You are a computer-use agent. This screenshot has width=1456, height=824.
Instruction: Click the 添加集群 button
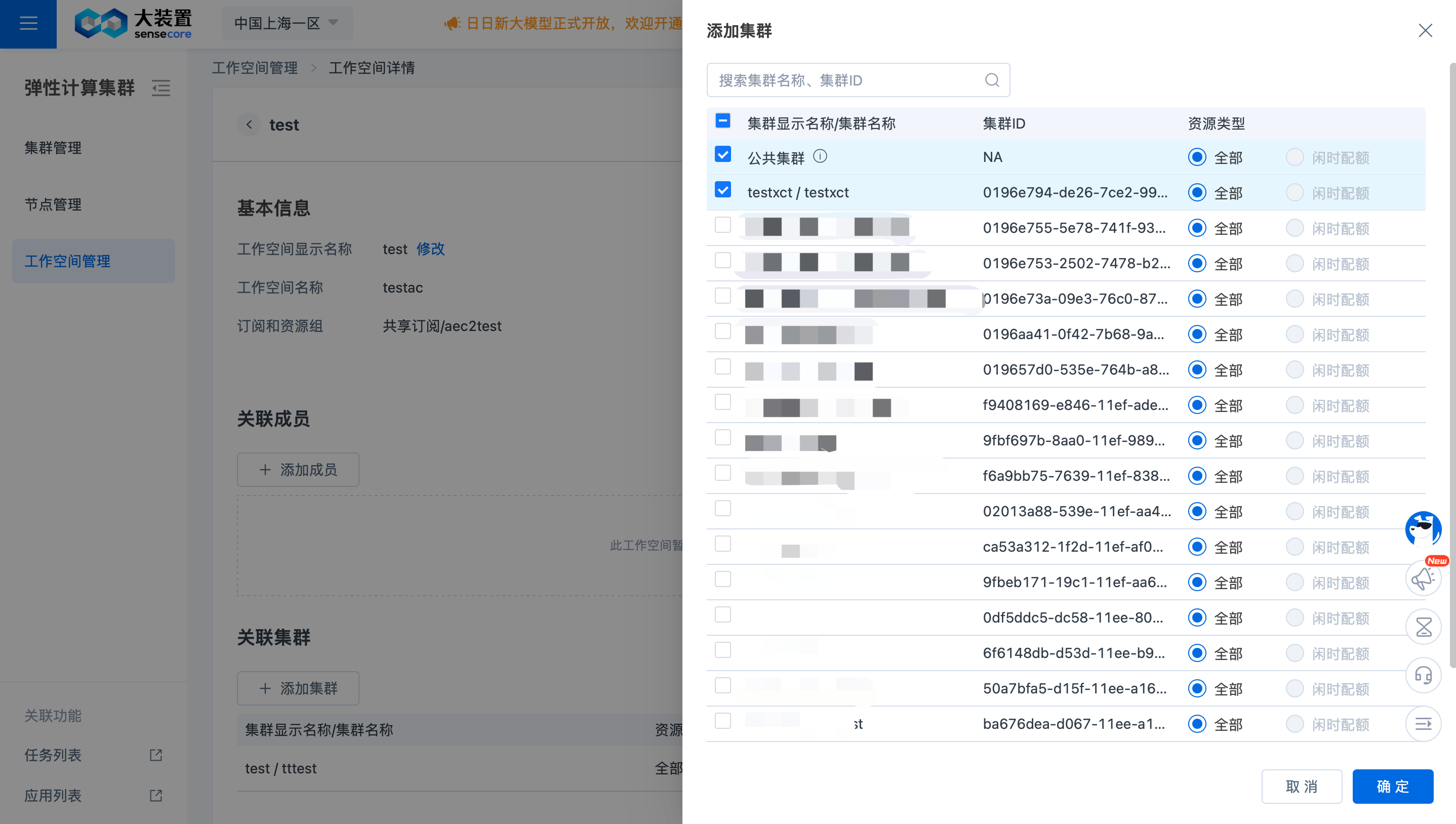tap(298, 688)
